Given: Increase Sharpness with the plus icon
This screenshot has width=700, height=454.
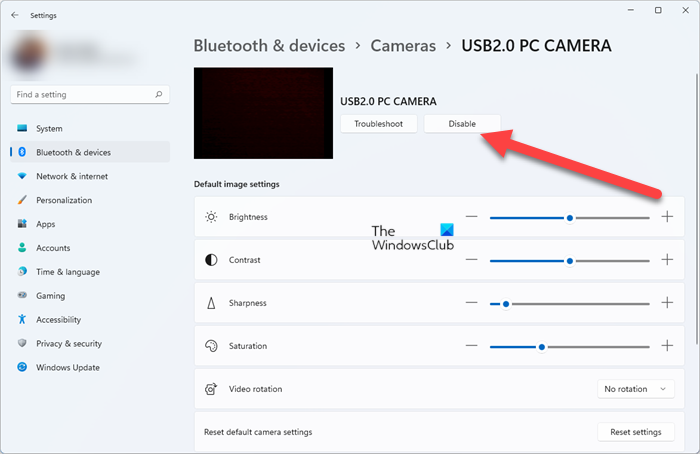Looking at the screenshot, I should click(668, 303).
